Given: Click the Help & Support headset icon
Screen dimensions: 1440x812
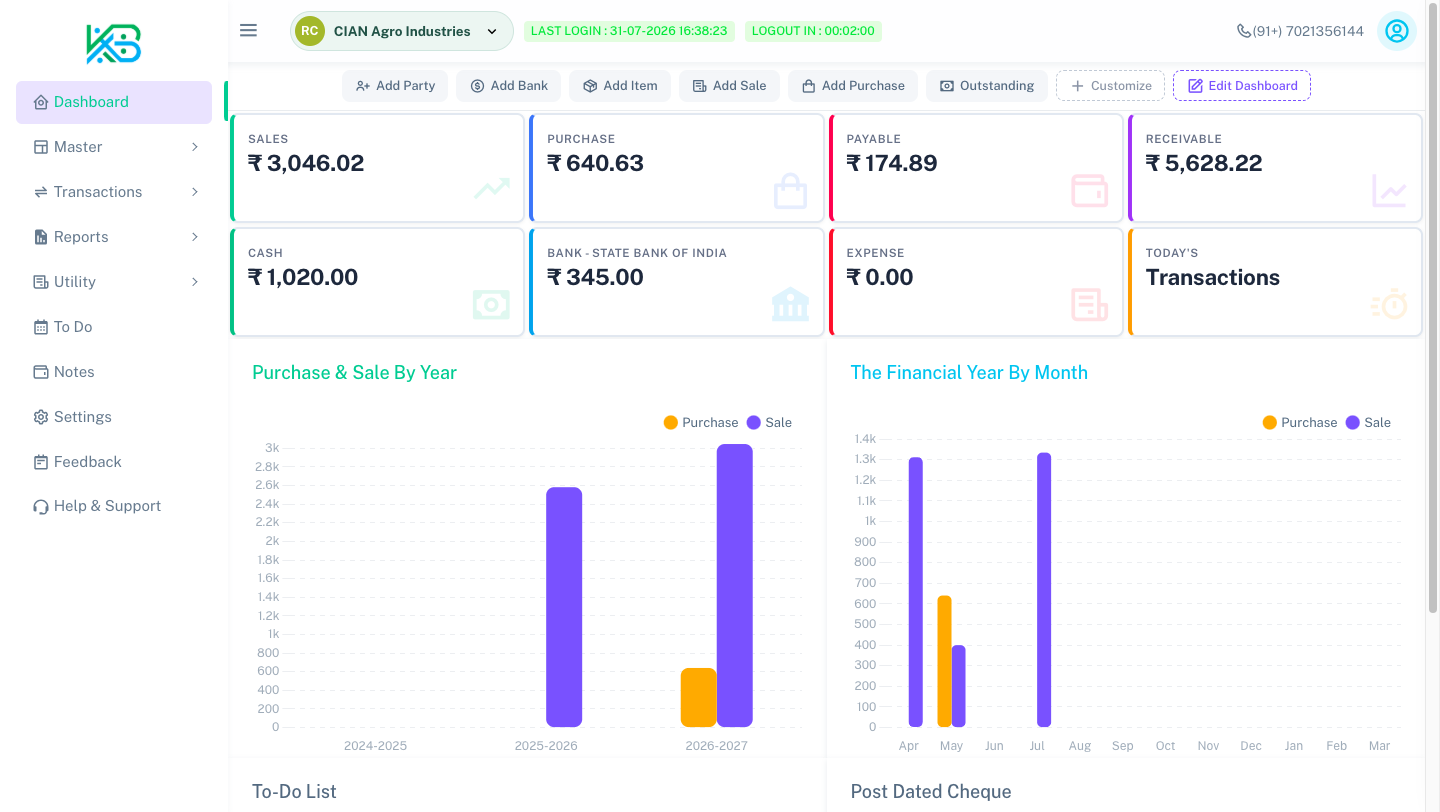Looking at the screenshot, I should click(41, 507).
